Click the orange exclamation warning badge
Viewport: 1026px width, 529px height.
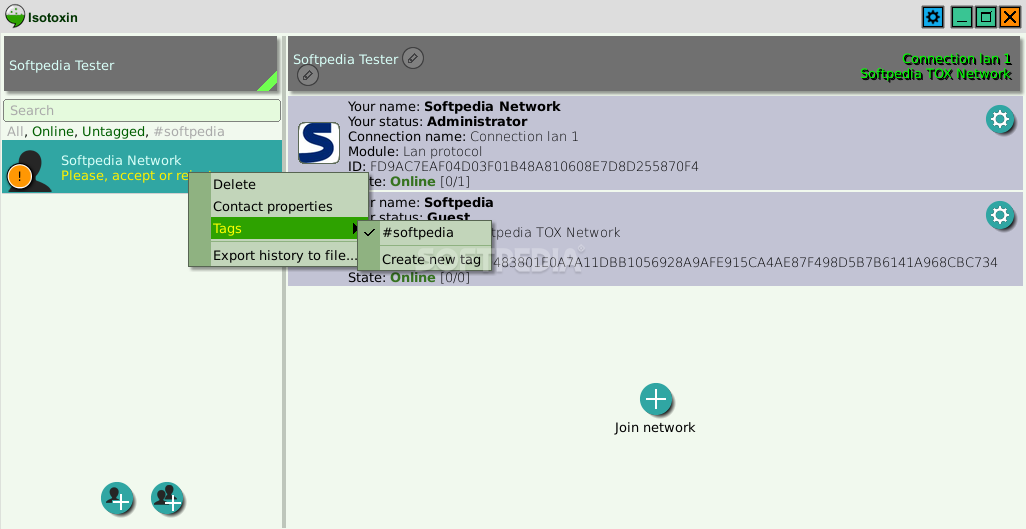[x=20, y=176]
